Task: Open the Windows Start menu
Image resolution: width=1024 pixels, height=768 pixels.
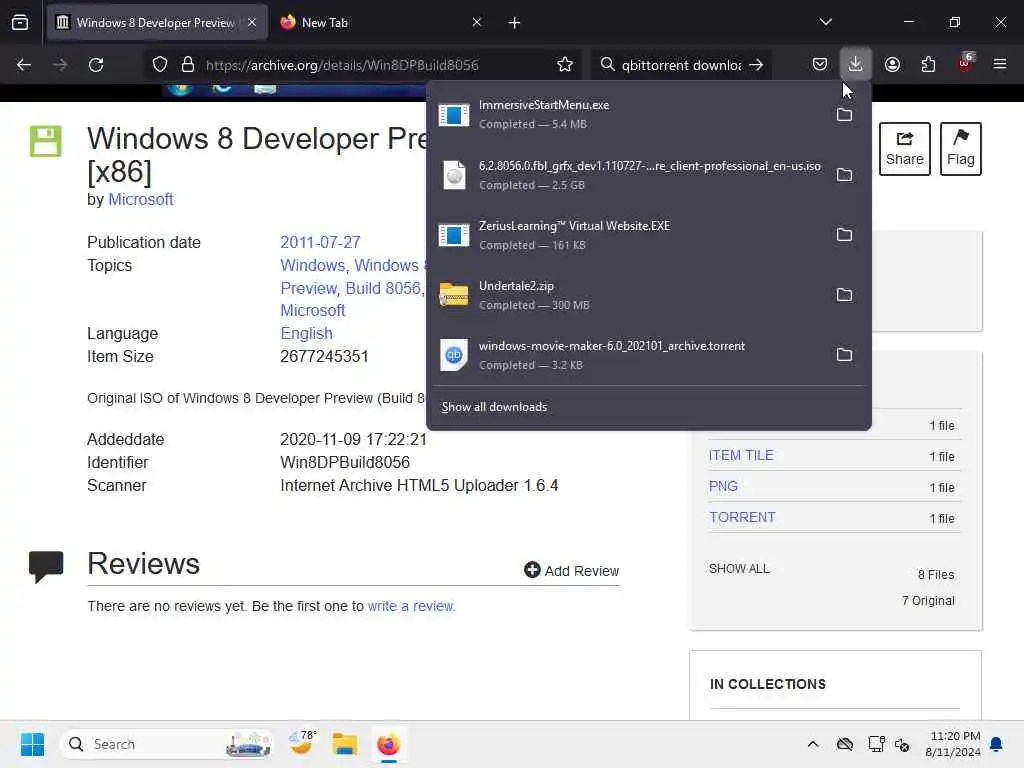Action: point(32,744)
